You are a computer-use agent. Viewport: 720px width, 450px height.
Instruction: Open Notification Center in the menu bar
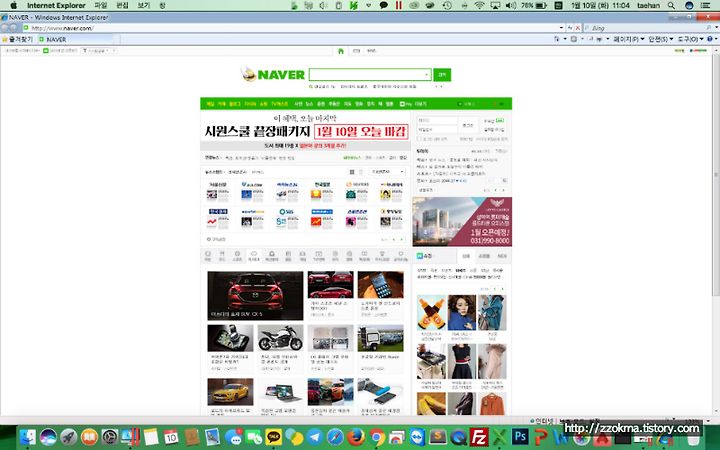coord(706,6)
